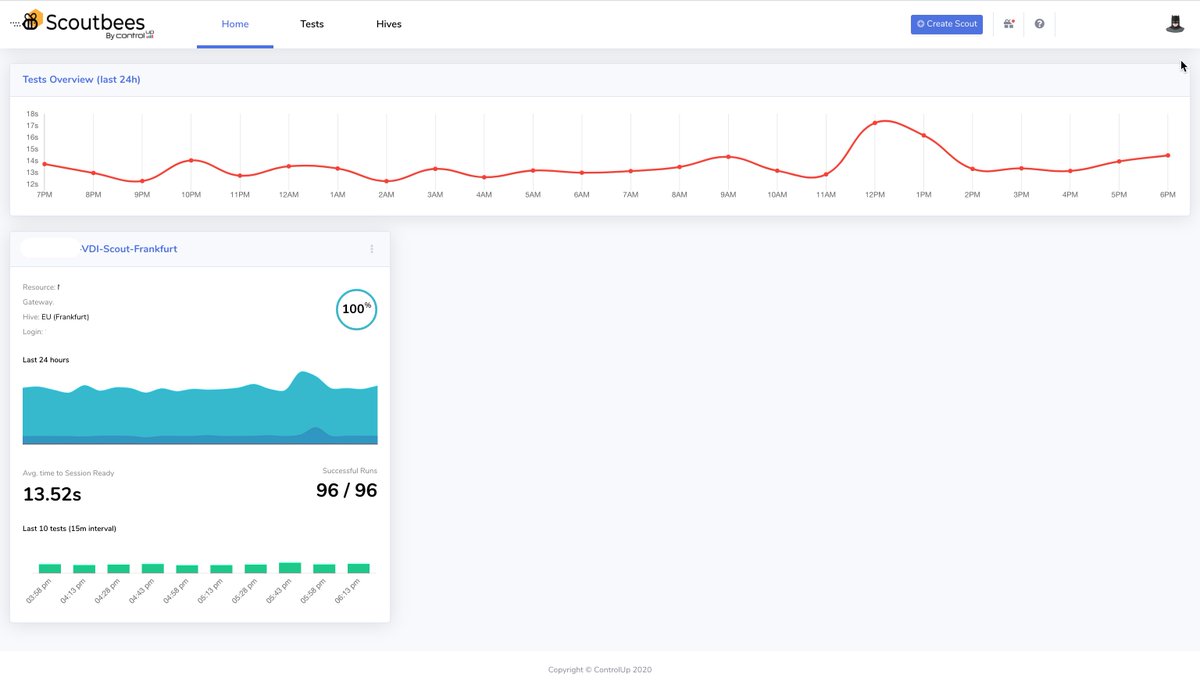The width and height of the screenshot is (1200, 688).
Task: Select the 2AM data point on chart
Action: tap(386, 181)
